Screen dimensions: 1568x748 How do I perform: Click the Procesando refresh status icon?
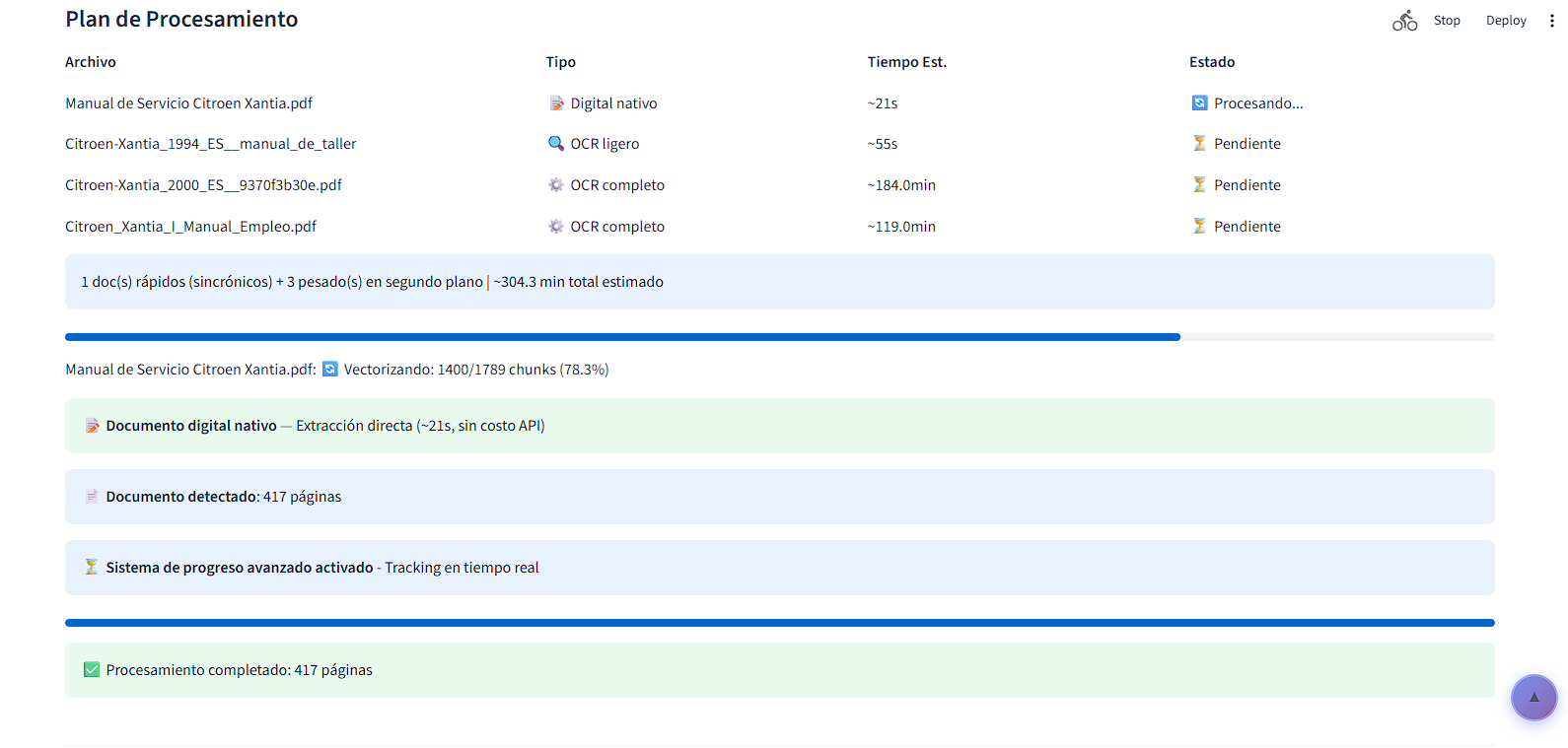(1199, 103)
